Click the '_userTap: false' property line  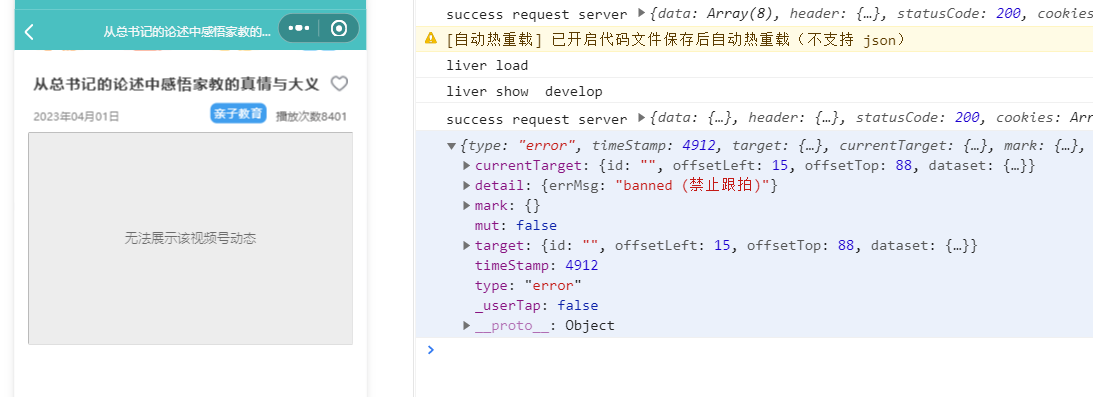pos(537,306)
